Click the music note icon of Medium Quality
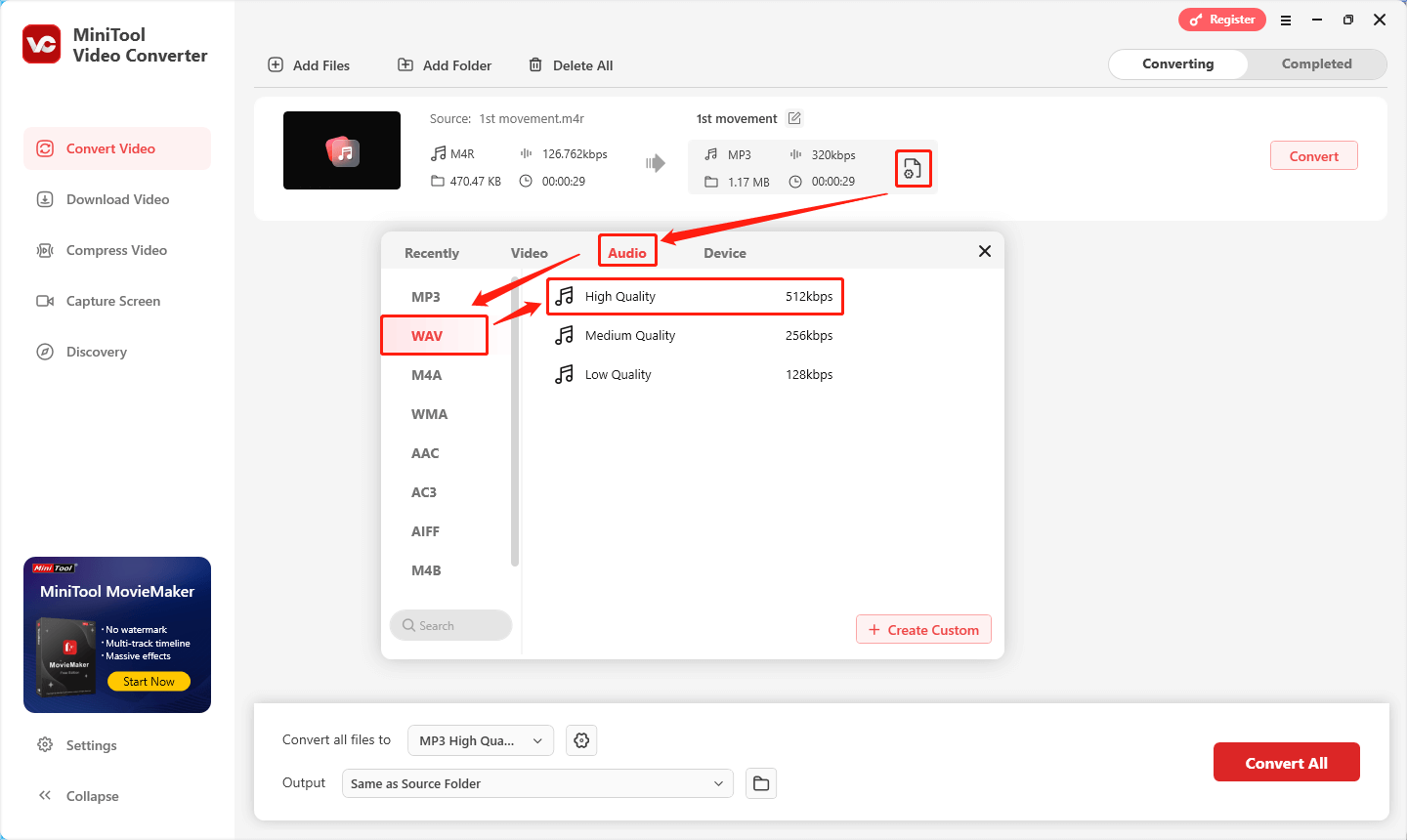Screen dimensions: 1407x840 pos(565,335)
